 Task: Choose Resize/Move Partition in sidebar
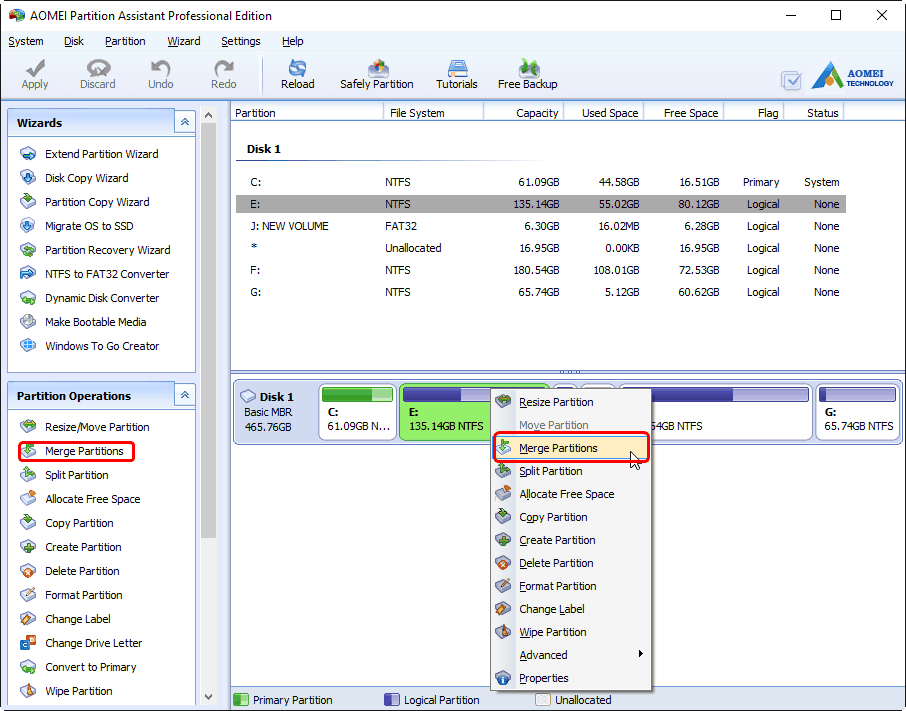[x=84, y=427]
